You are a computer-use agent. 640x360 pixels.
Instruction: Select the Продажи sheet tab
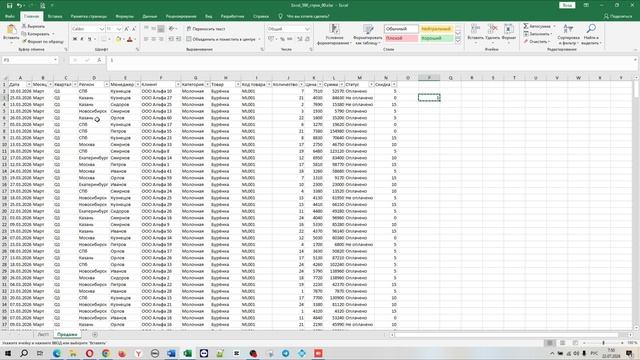(x=67, y=334)
